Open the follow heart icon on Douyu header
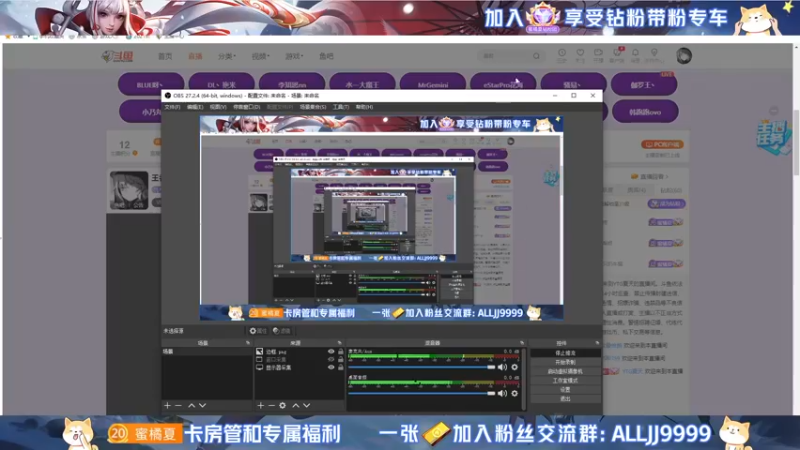This screenshot has width=800, height=450. click(580, 55)
